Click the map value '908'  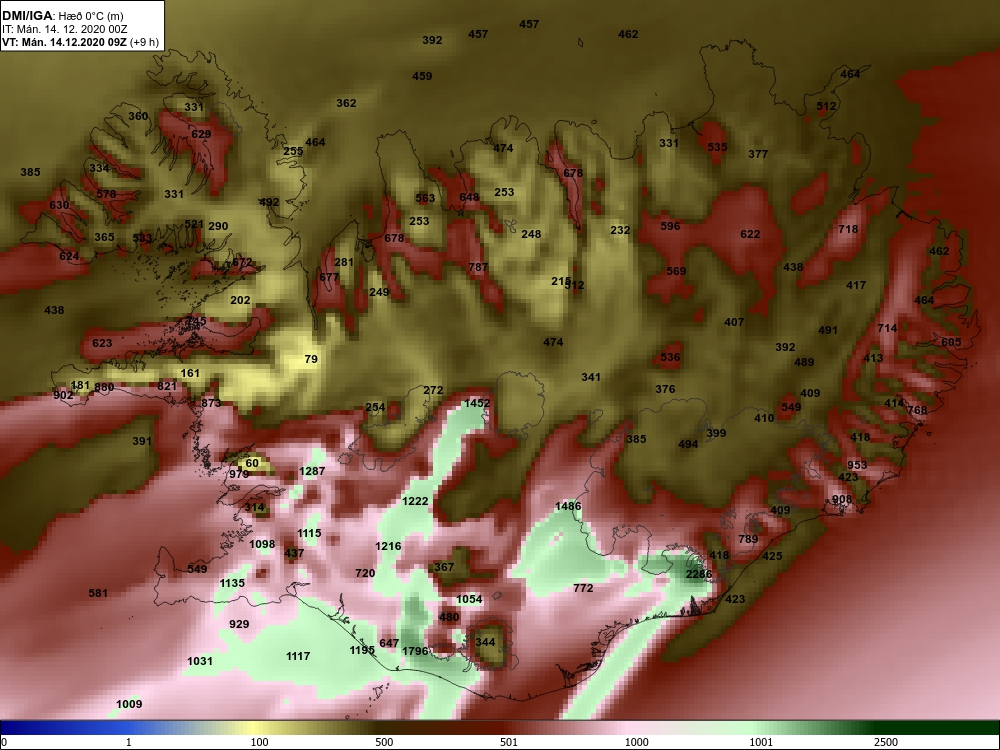842,499
